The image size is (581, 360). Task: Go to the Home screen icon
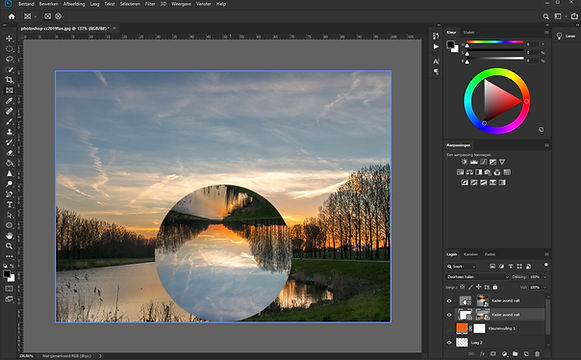point(11,16)
